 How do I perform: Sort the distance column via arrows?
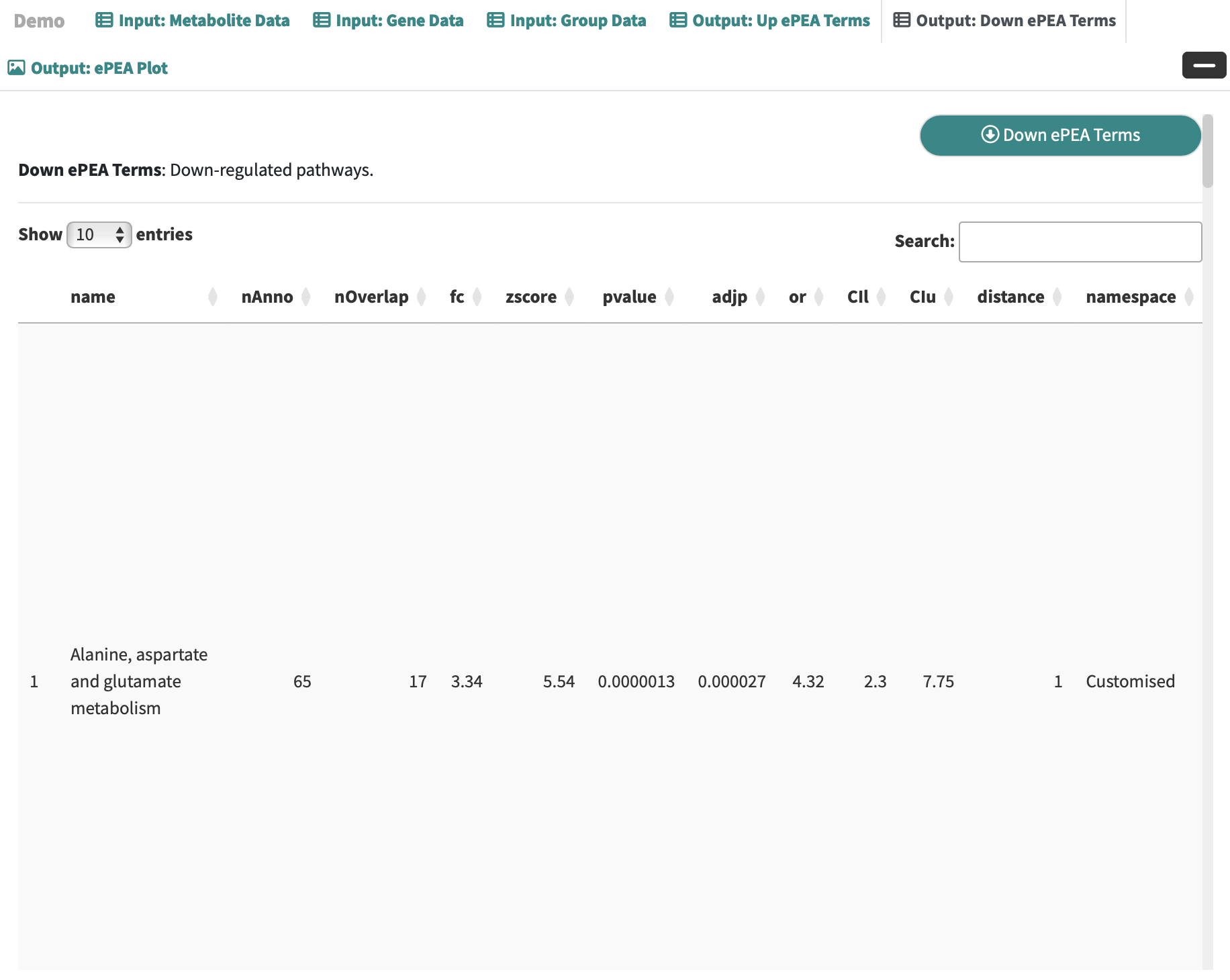click(1057, 297)
